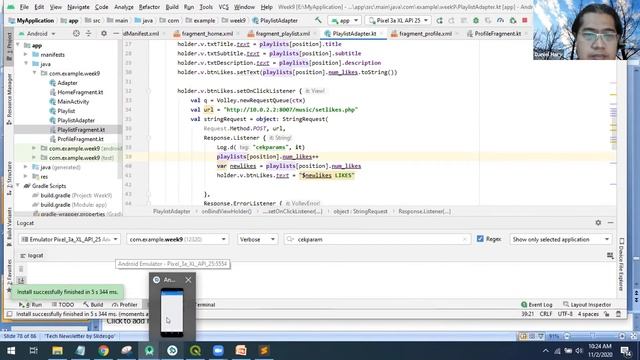Open the app run configuration dropdown
This screenshot has width=640, height=360.
click(x=345, y=20)
